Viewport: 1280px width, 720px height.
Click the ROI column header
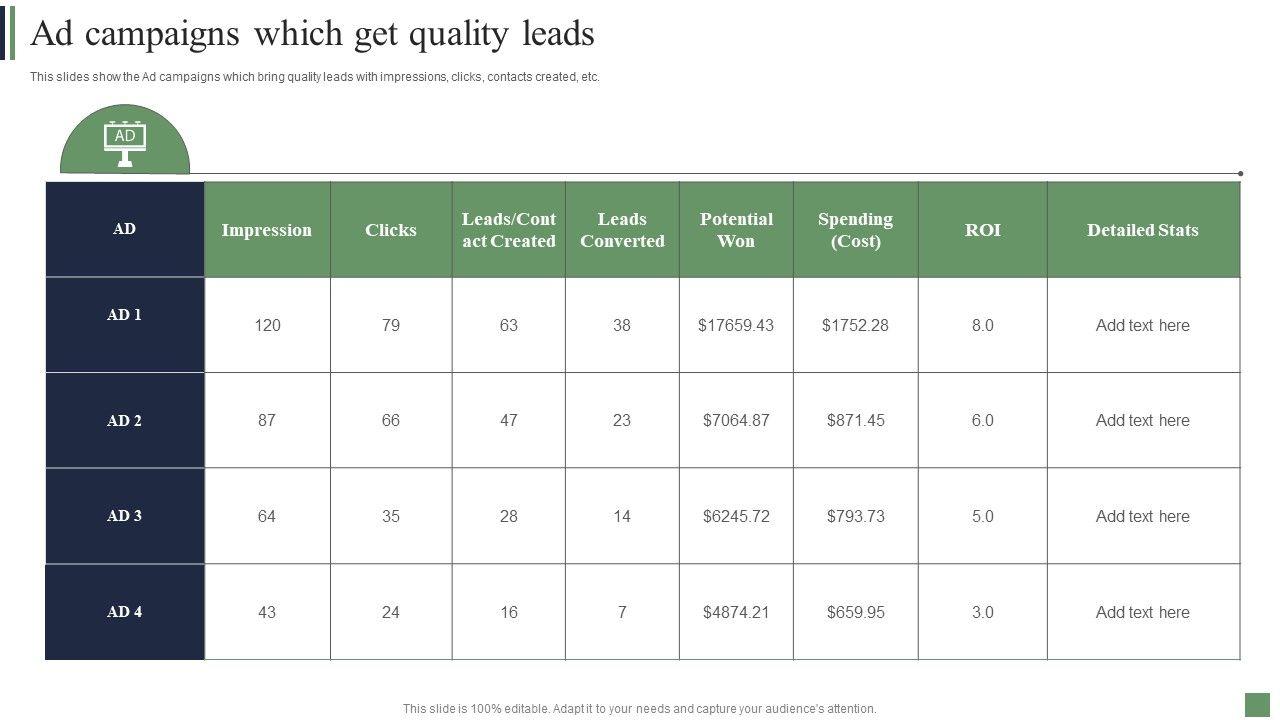pyautogui.click(x=982, y=230)
